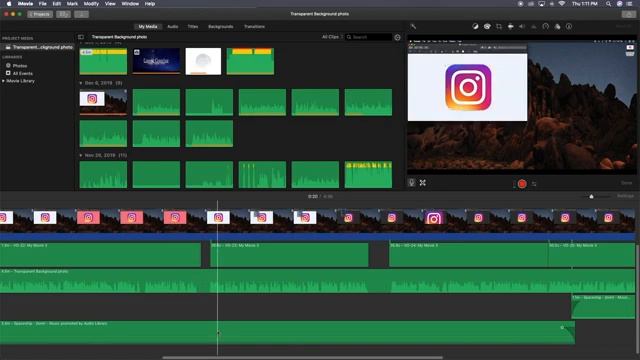This screenshot has width=640, height=360.
Task: Select the cropping tool in the viewer toolbar
Action: click(x=499, y=27)
